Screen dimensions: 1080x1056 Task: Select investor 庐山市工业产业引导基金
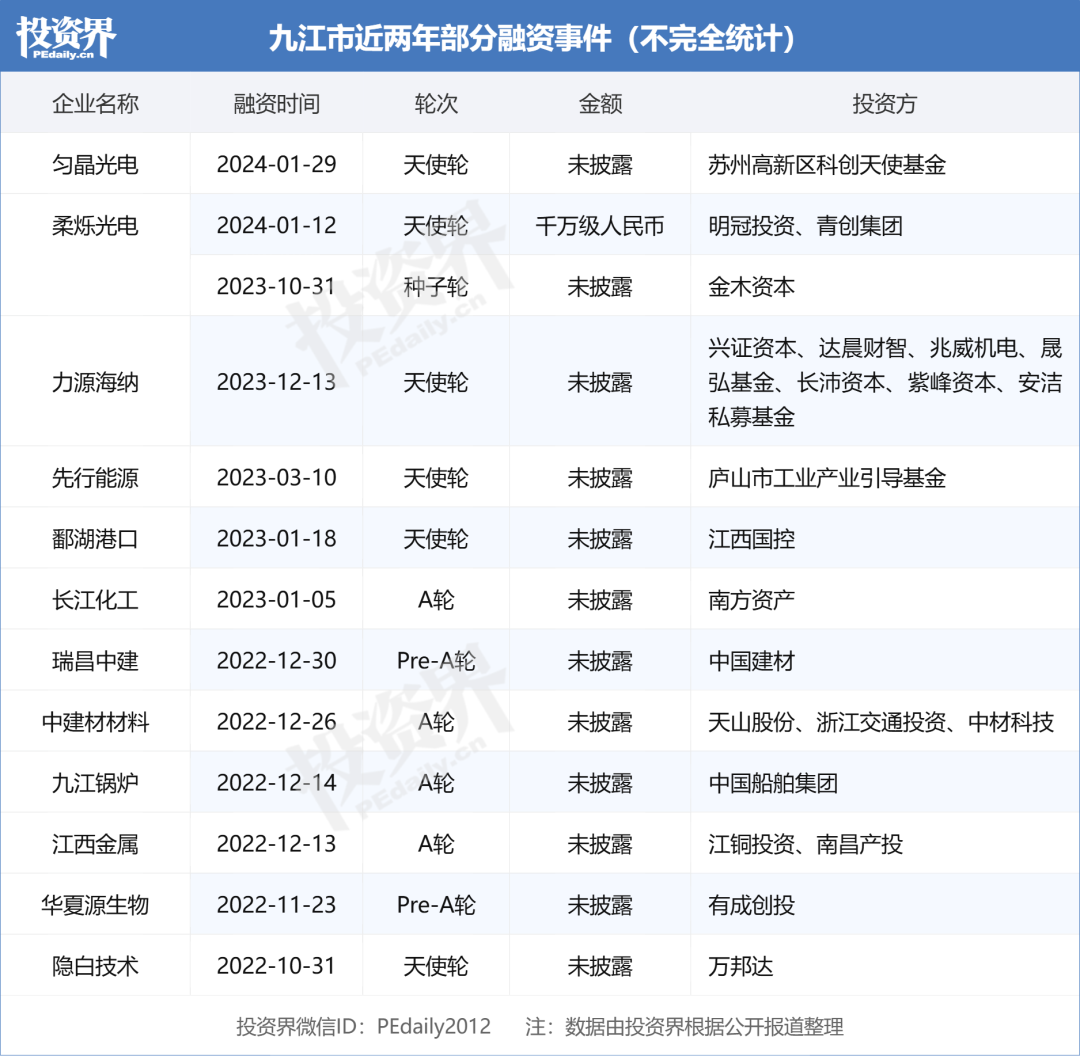click(x=826, y=478)
